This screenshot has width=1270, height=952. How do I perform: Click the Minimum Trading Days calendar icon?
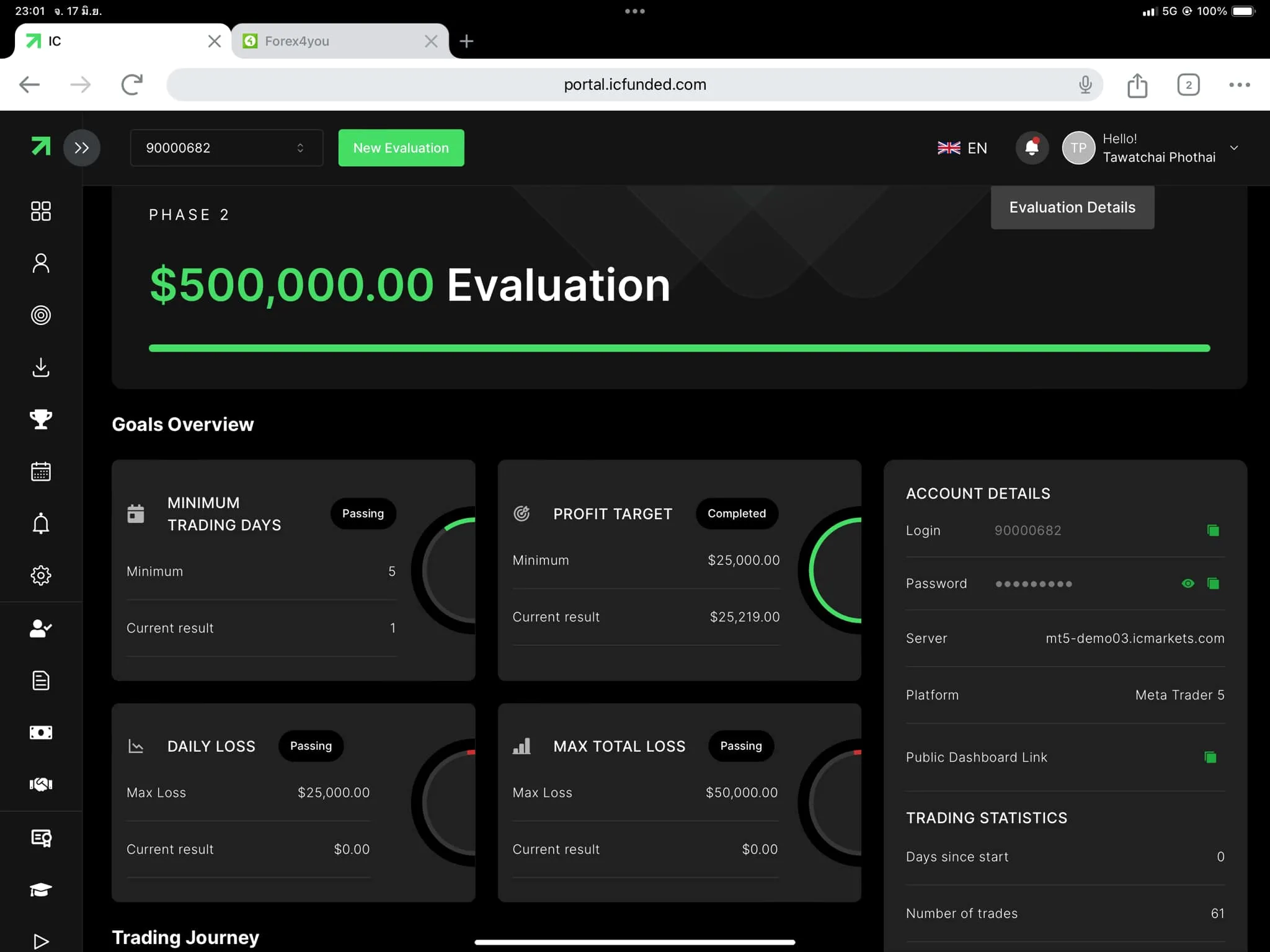pyautogui.click(x=135, y=514)
